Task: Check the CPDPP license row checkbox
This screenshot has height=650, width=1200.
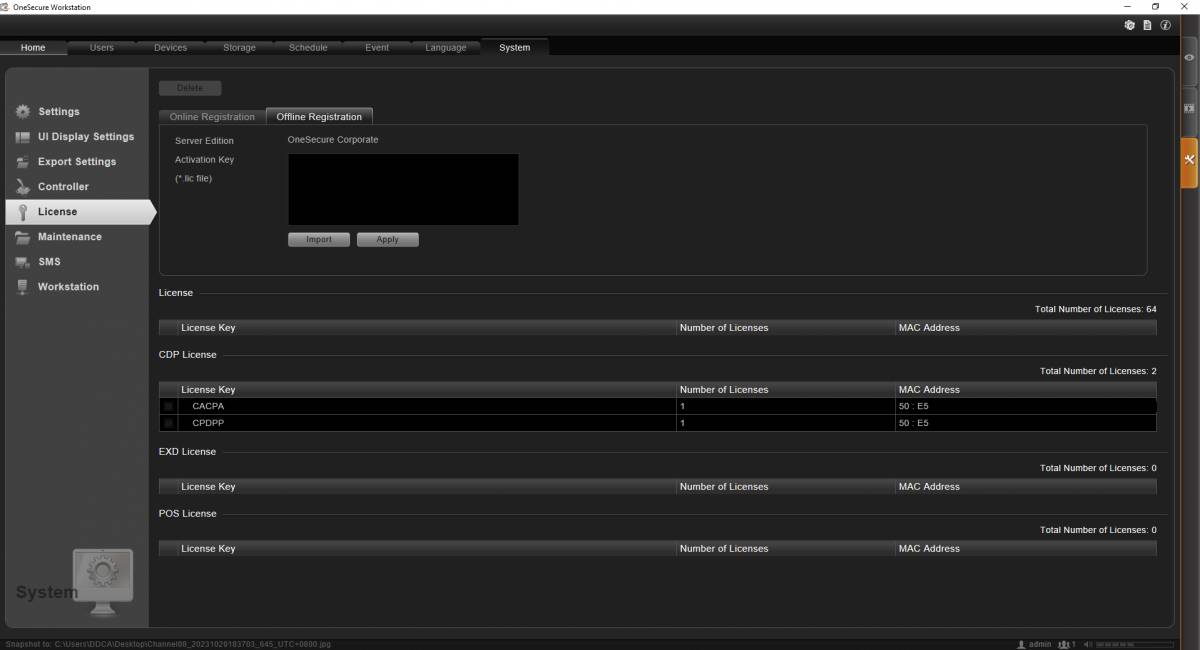Action: click(x=168, y=423)
